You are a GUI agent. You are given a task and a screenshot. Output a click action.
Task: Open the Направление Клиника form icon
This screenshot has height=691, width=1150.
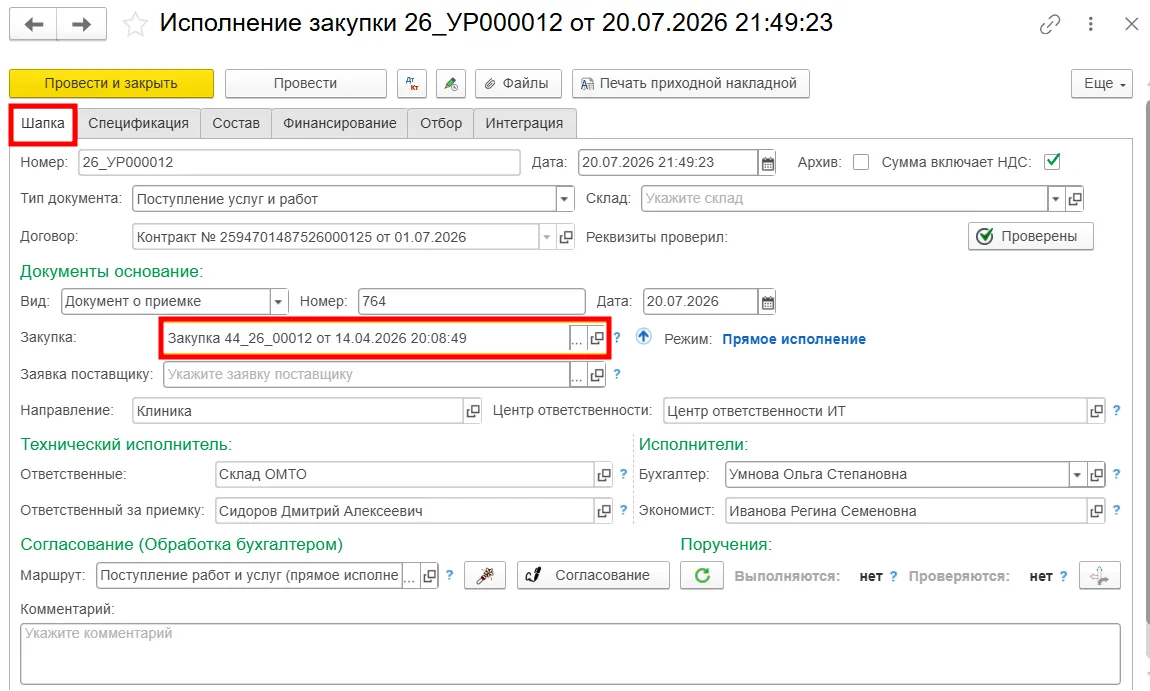[x=472, y=411]
